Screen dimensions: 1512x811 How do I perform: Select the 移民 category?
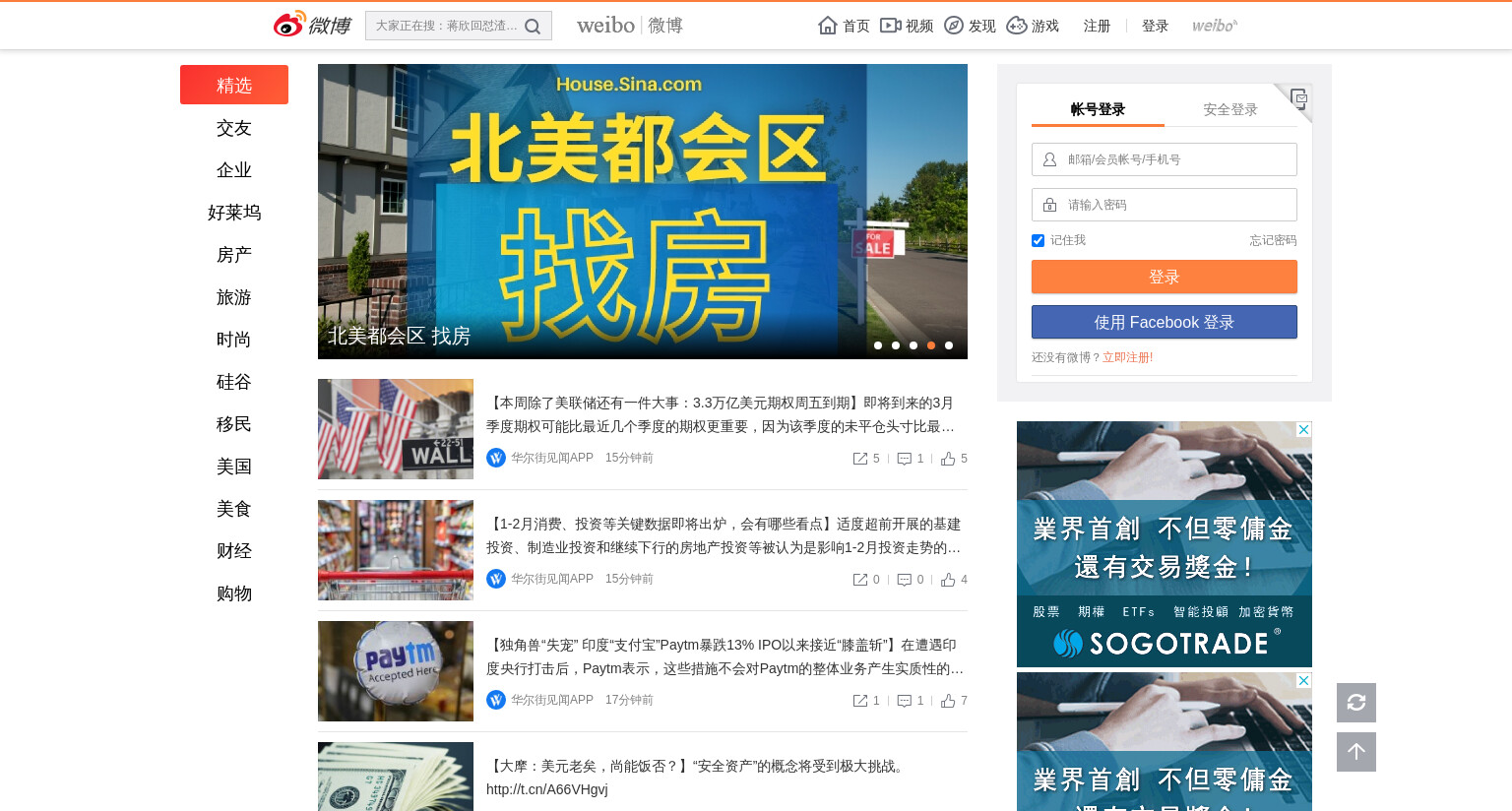tap(234, 424)
